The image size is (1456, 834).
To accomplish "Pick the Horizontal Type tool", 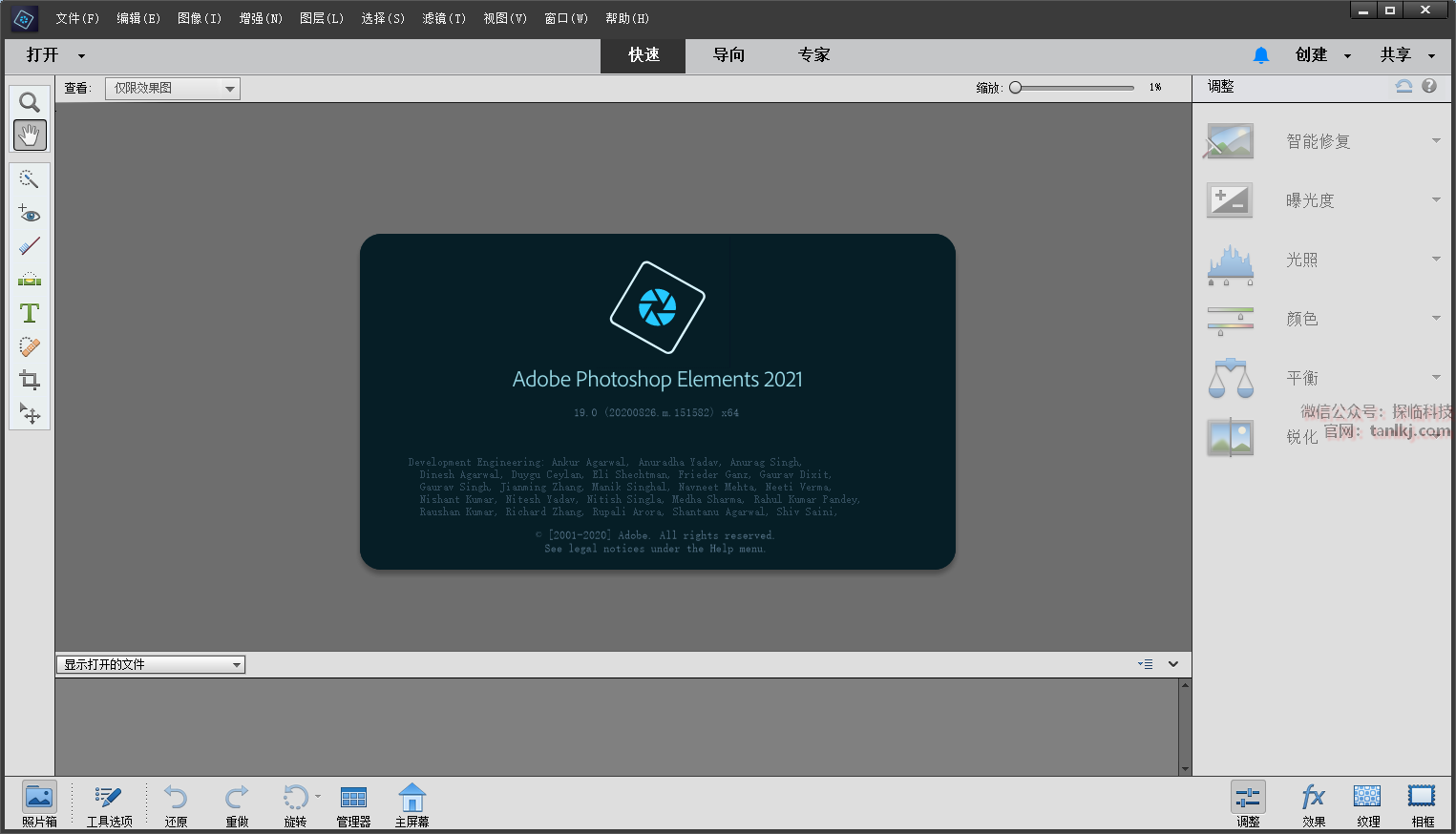I will [30, 313].
